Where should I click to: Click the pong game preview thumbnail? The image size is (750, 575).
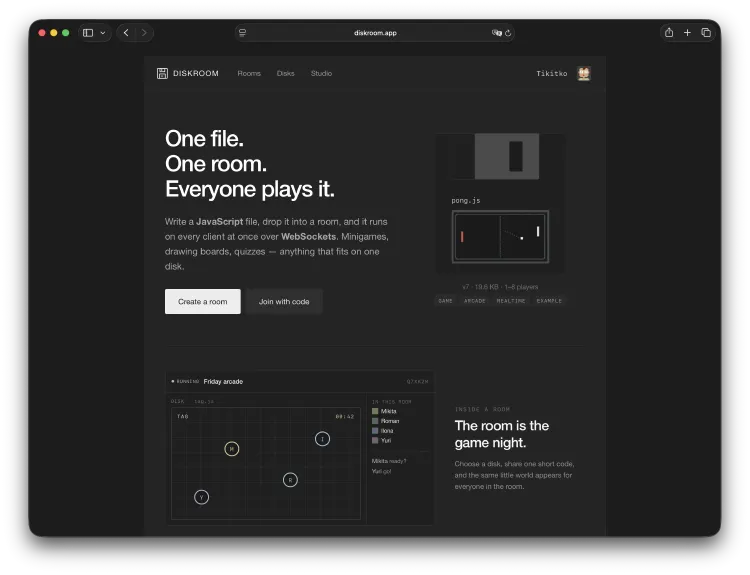pyautogui.click(x=500, y=237)
